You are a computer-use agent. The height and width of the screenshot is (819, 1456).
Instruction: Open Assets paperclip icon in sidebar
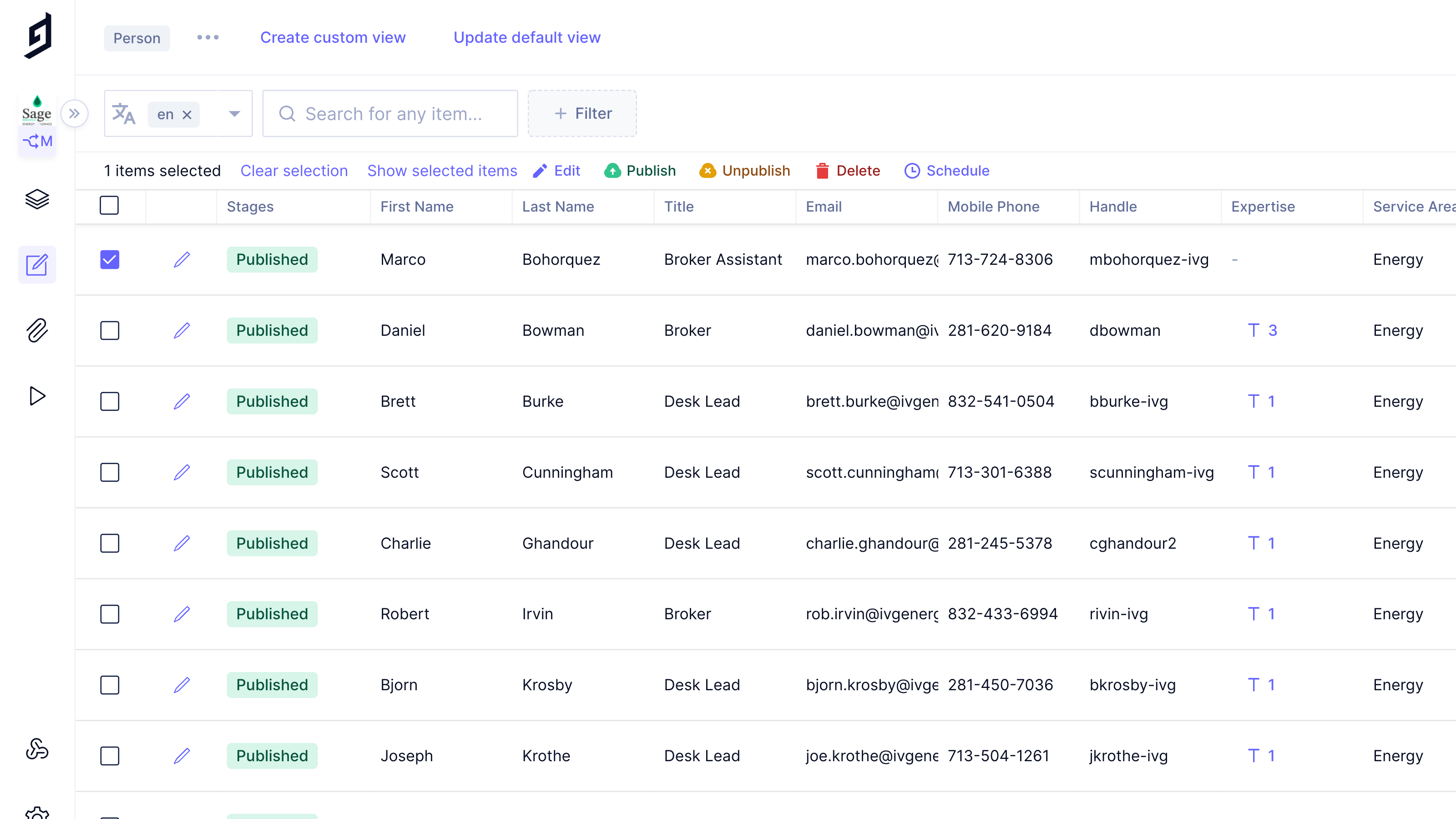pyautogui.click(x=37, y=330)
